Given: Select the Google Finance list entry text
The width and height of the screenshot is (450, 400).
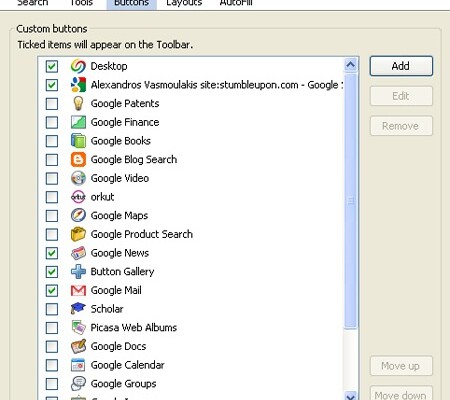Looking at the screenshot, I should tap(125, 122).
